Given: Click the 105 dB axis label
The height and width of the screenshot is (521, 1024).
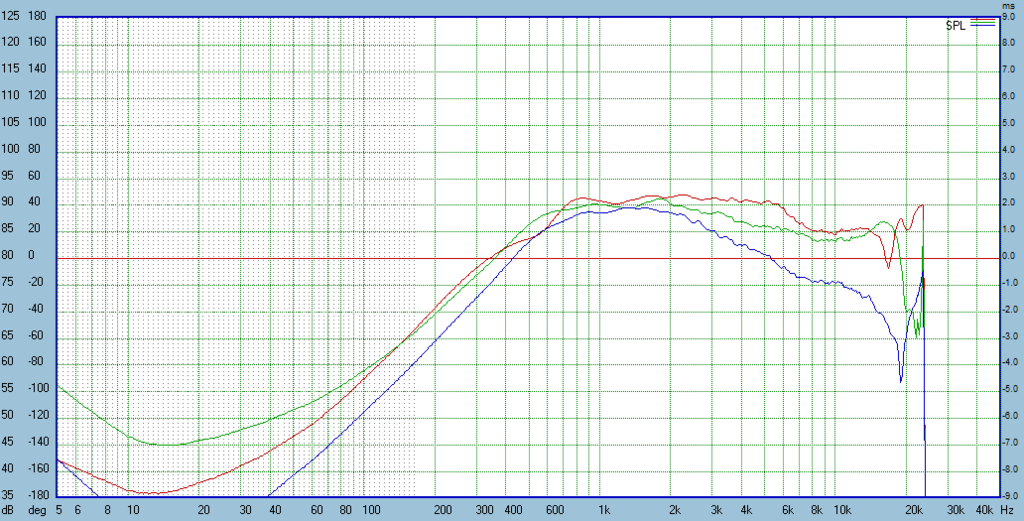Looking at the screenshot, I should coord(10,123).
